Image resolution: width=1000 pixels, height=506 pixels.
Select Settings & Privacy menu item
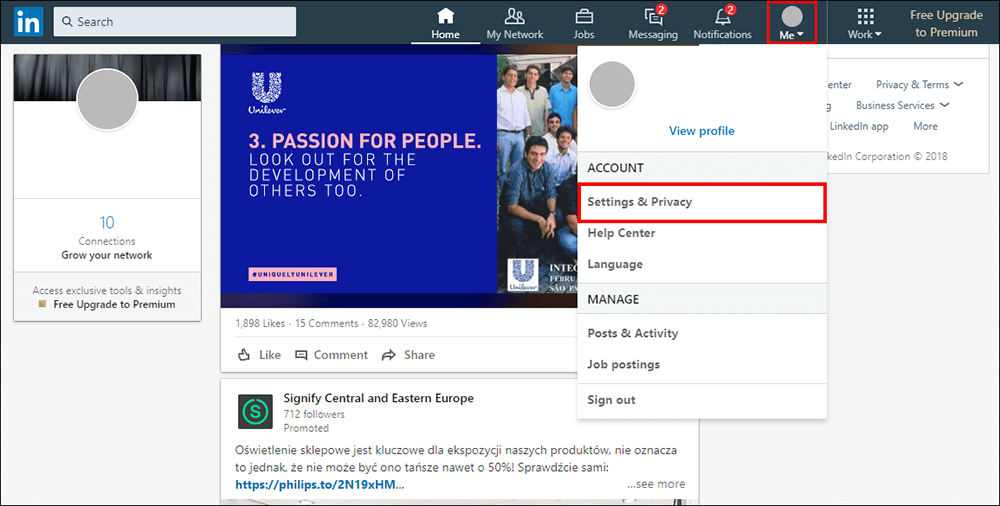[x=702, y=202]
